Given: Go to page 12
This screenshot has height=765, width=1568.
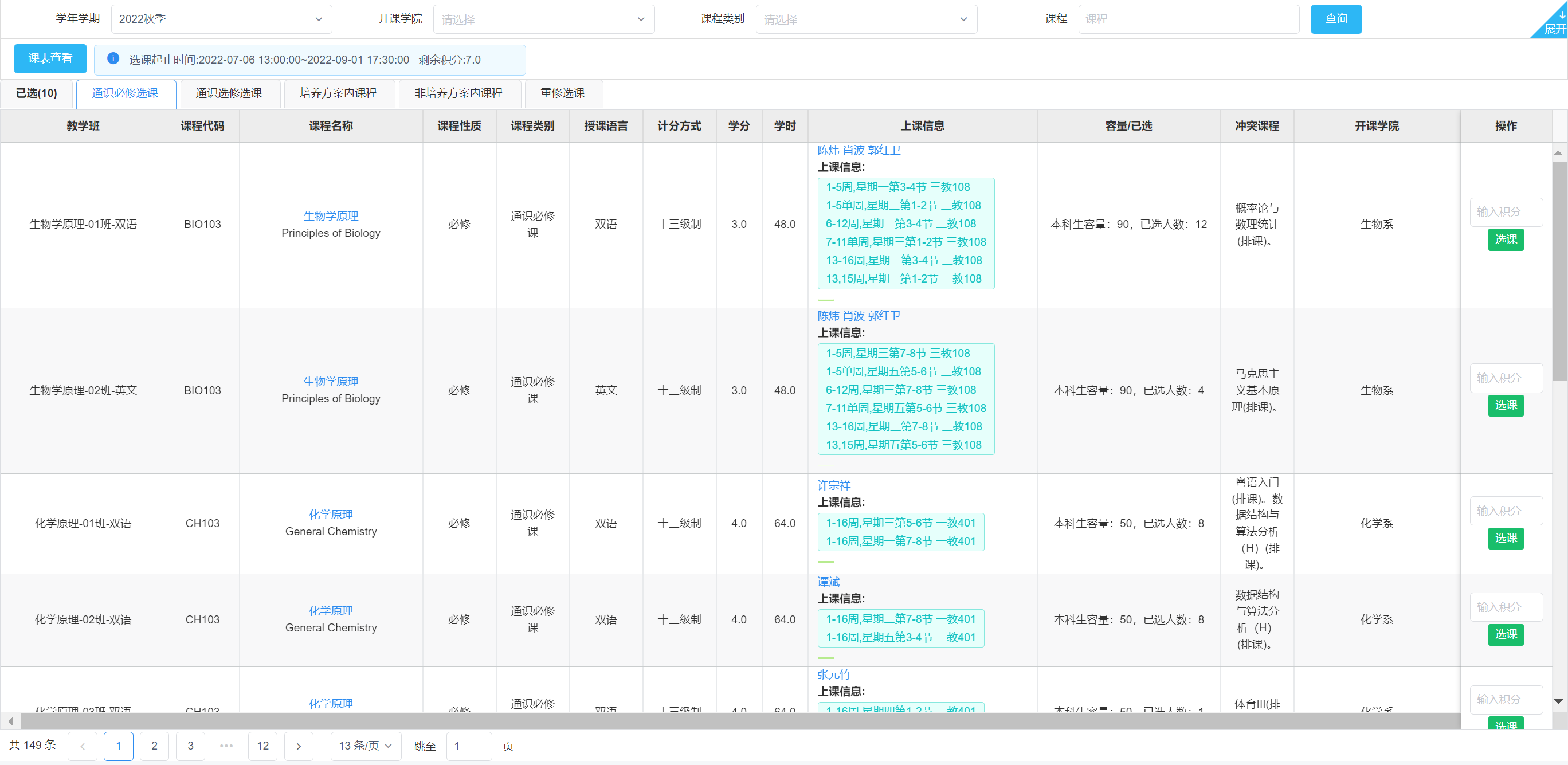Looking at the screenshot, I should point(263,746).
